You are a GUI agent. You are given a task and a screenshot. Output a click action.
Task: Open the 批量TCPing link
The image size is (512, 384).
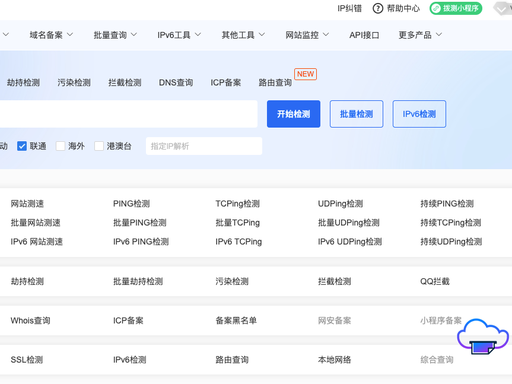coord(238,223)
